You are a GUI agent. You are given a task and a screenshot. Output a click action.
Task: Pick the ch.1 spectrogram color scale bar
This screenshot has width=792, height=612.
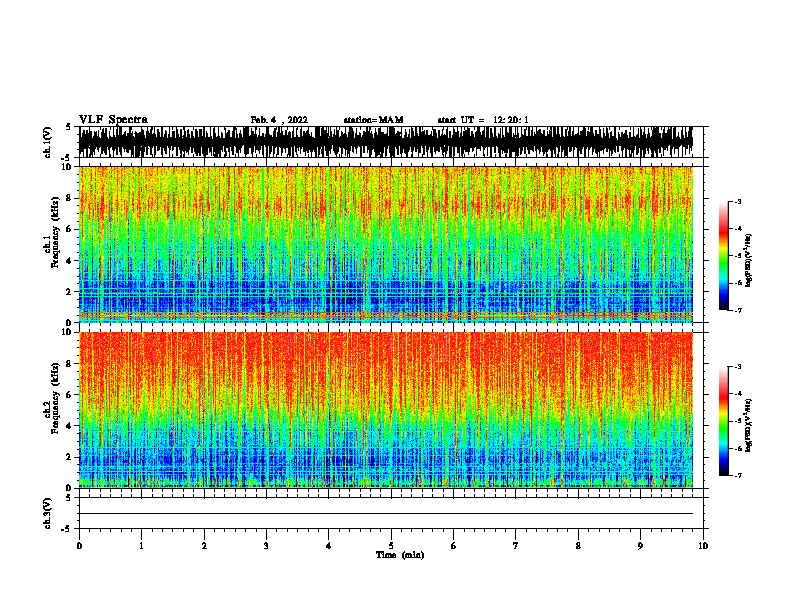[724, 256]
